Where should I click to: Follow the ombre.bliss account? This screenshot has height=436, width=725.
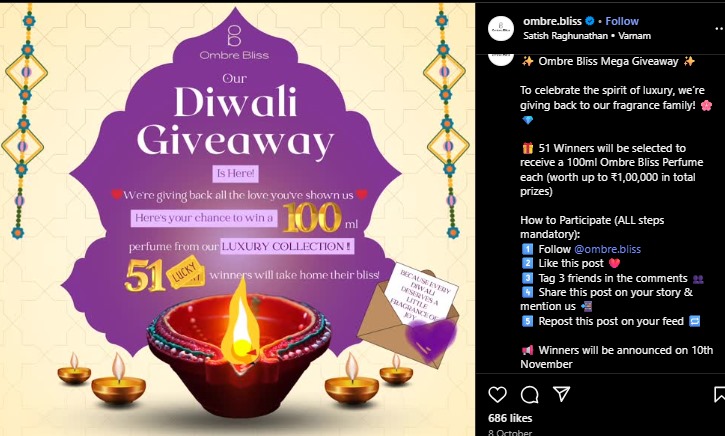tap(622, 21)
